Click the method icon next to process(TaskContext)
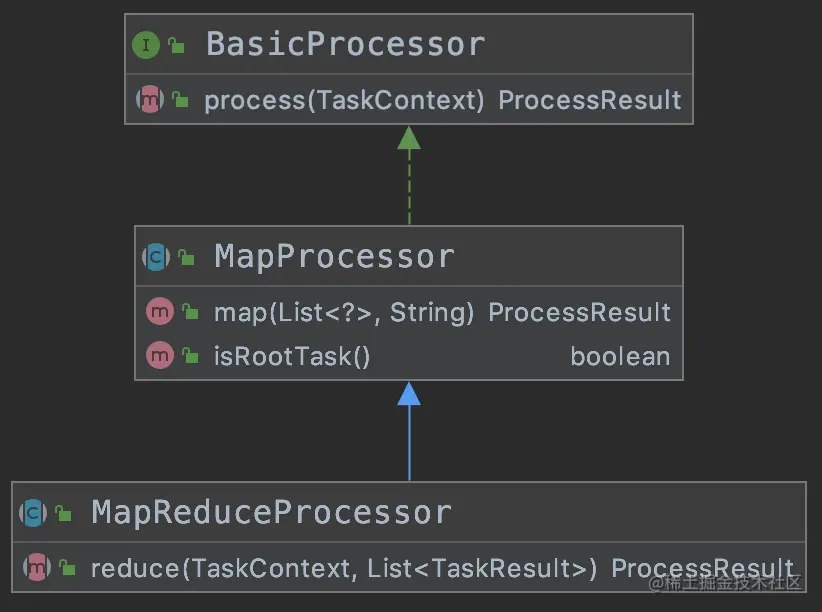822x612 pixels. 149,100
